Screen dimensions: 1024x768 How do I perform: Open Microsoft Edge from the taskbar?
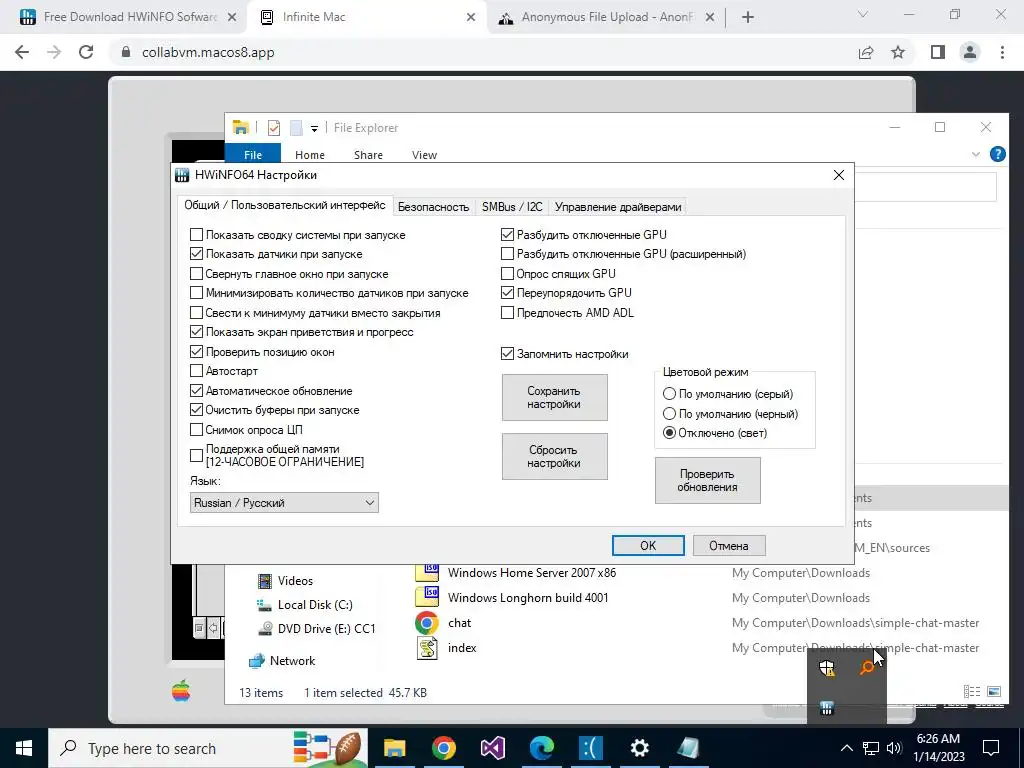(x=542, y=748)
